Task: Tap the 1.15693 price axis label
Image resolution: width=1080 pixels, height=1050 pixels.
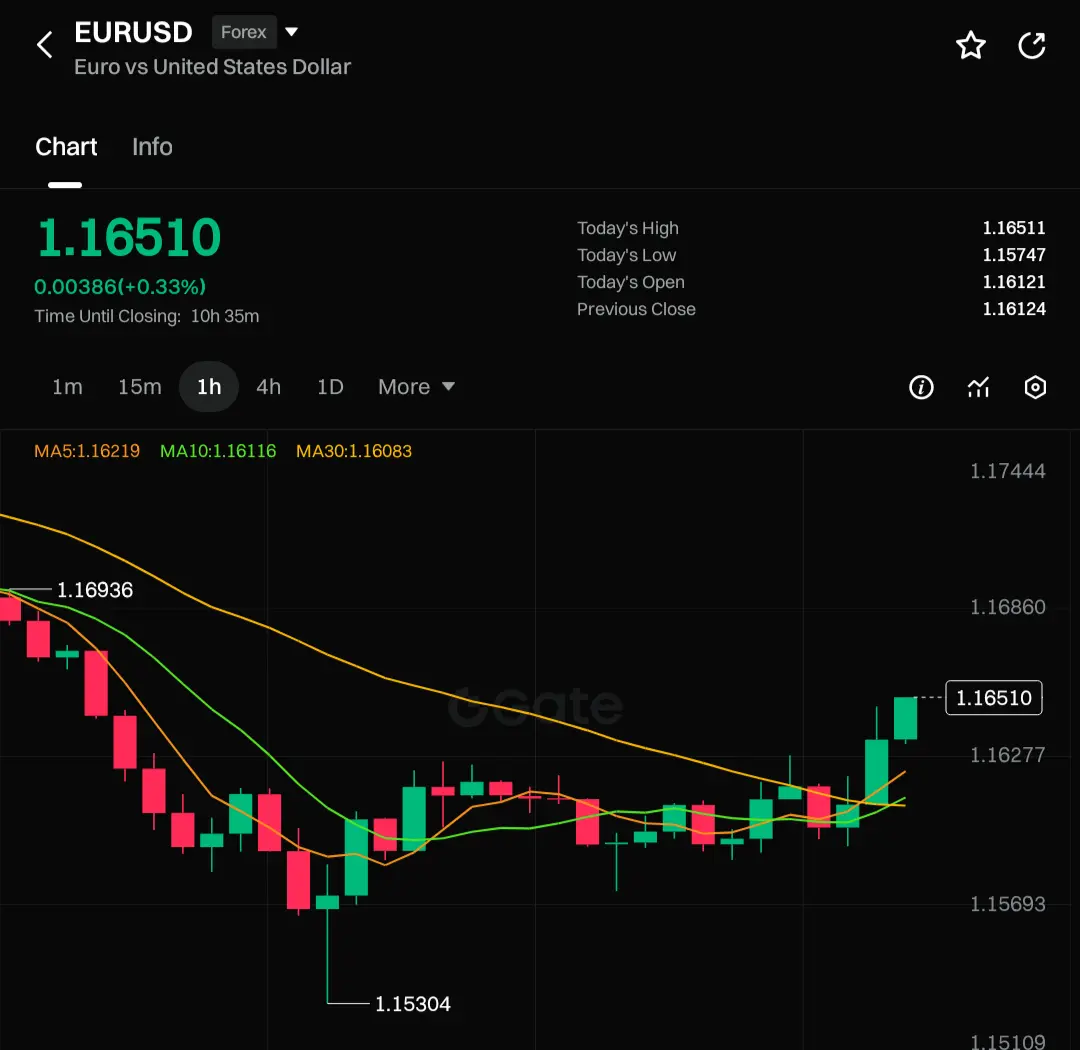Action: pyautogui.click(x=1008, y=904)
